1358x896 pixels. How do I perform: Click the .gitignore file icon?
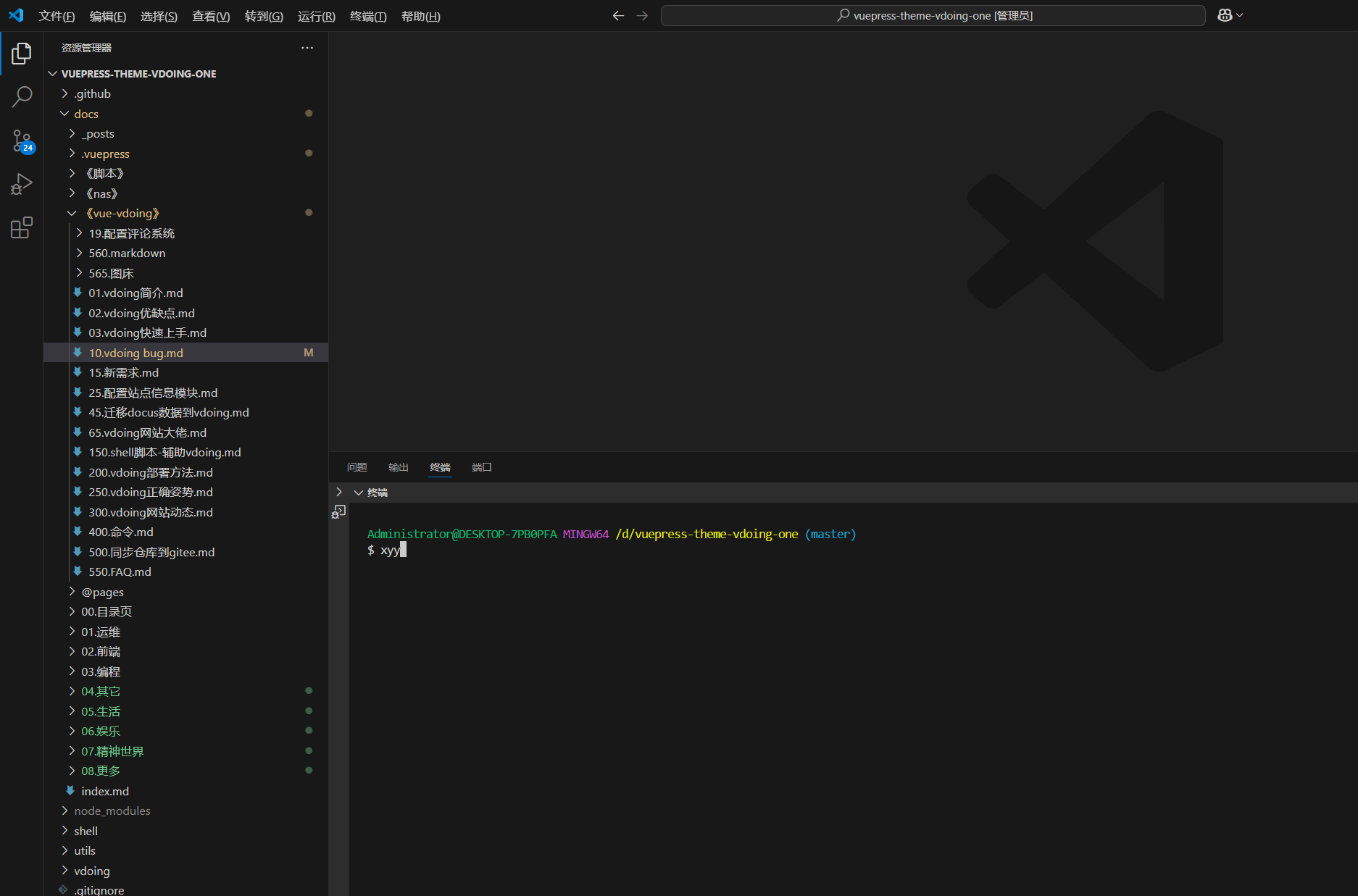coord(64,889)
